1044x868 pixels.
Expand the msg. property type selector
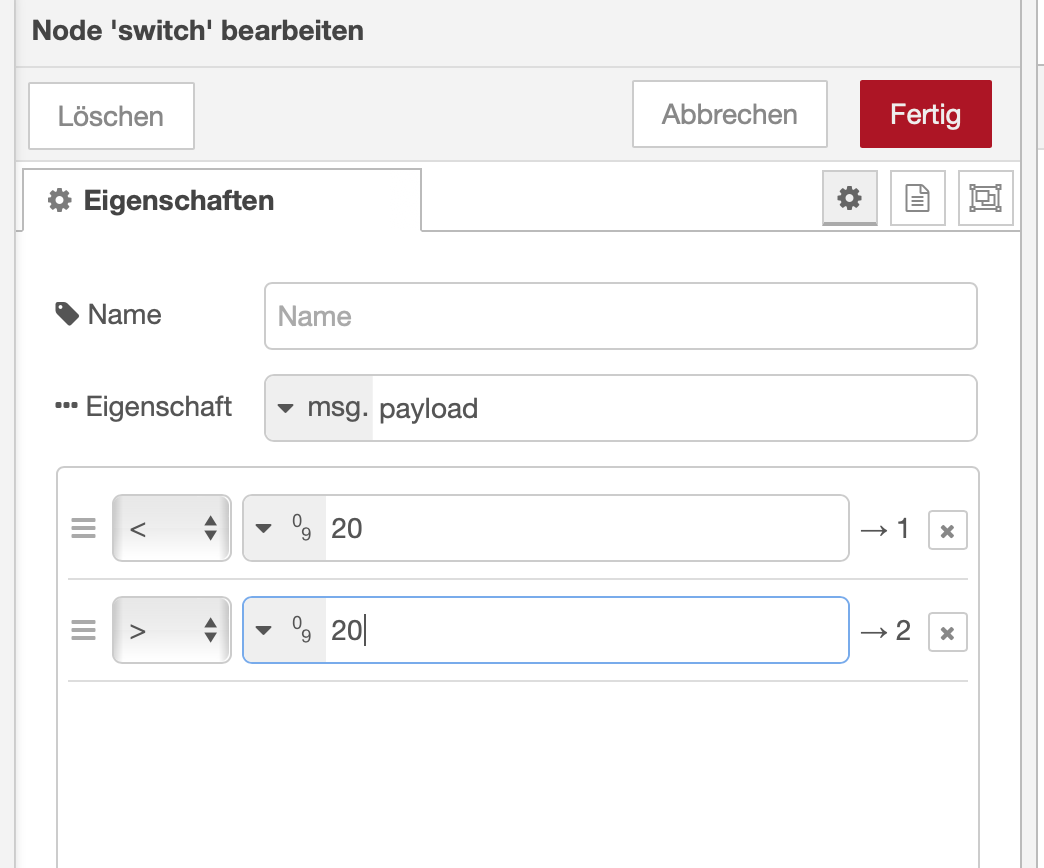tap(319, 408)
